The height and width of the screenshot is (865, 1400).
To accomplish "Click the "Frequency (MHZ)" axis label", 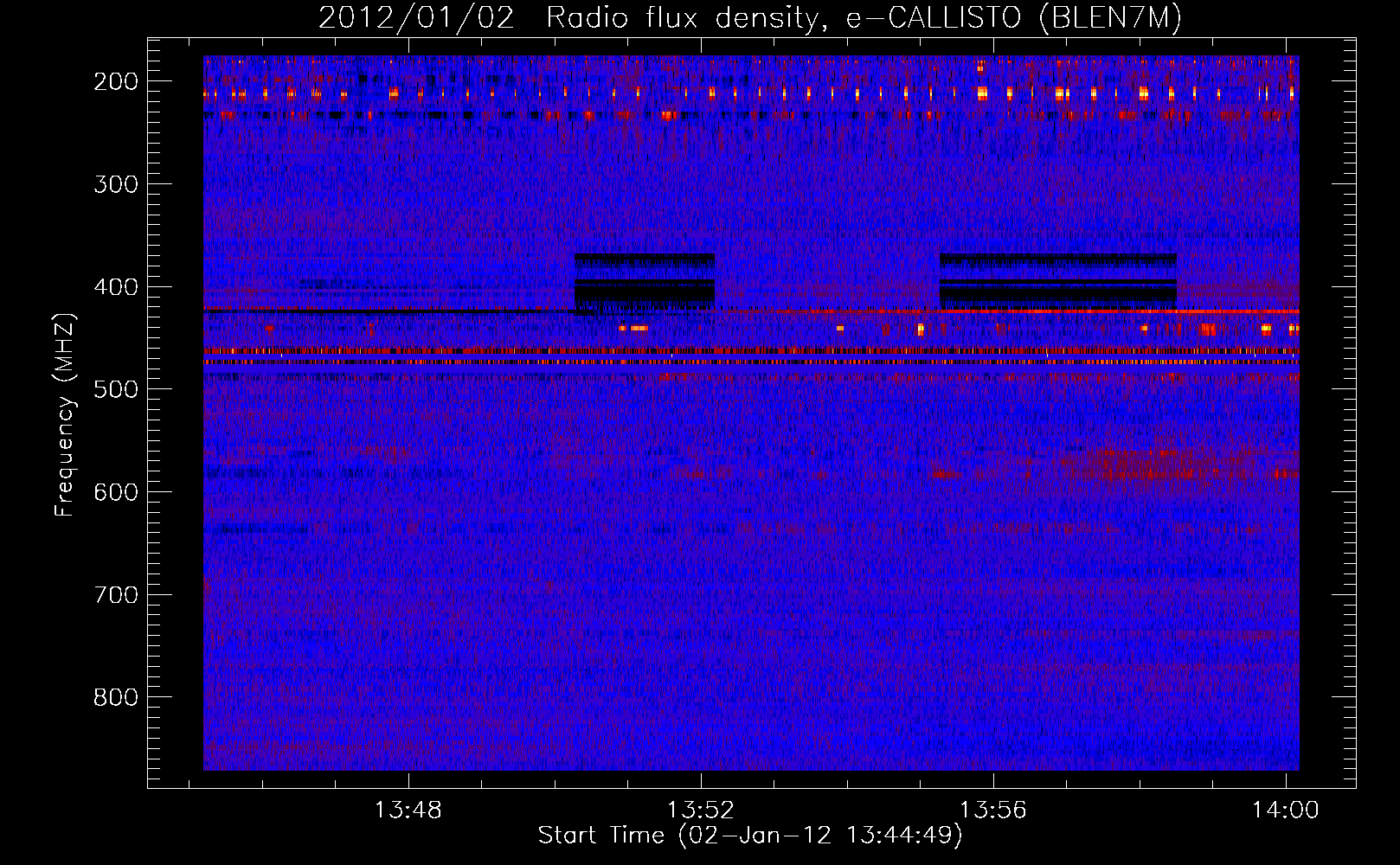I will (x=65, y=415).
